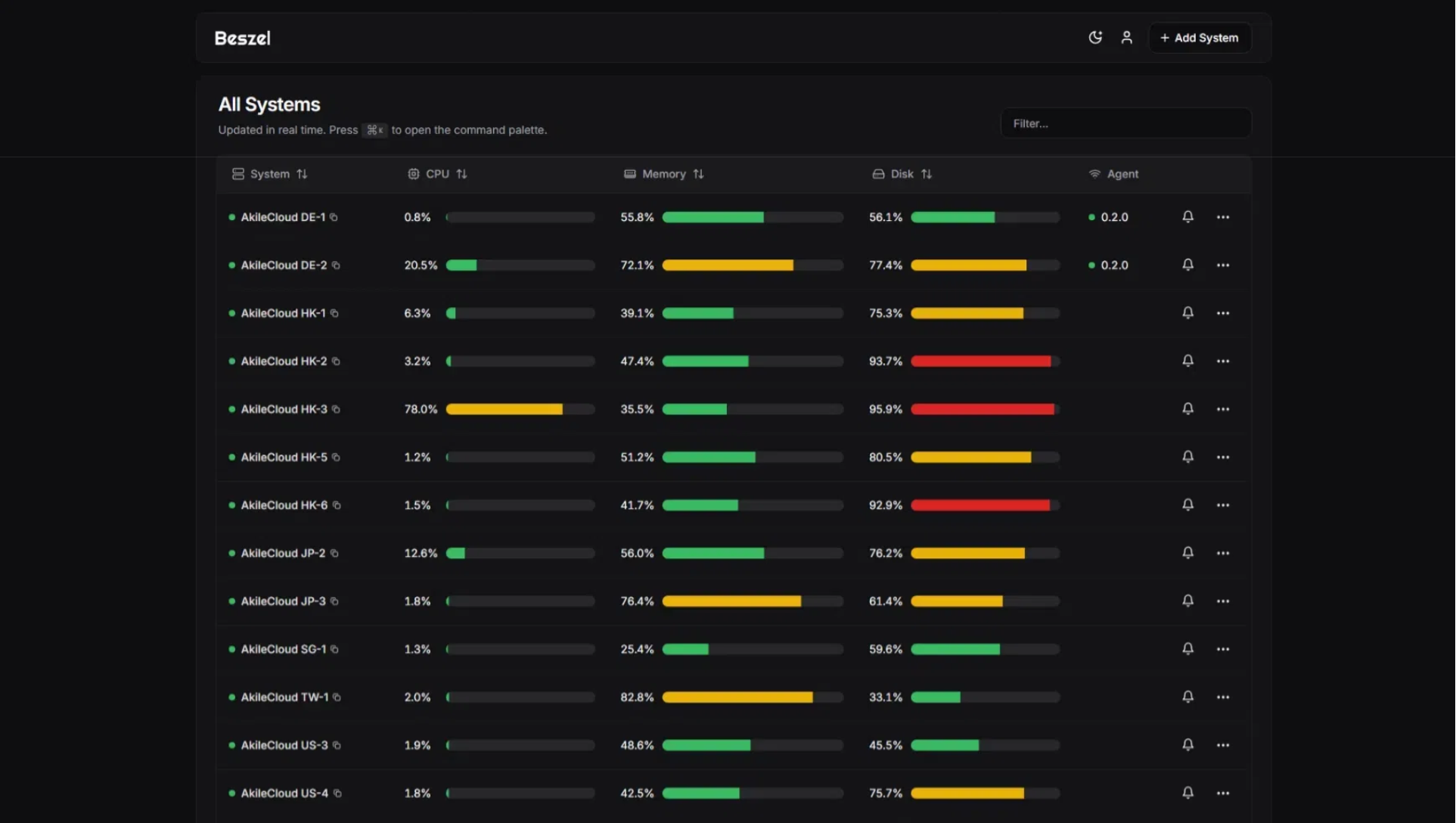Open more options menu for AkileCloud DE-2
Image resolution: width=1456 pixels, height=823 pixels.
click(1222, 266)
